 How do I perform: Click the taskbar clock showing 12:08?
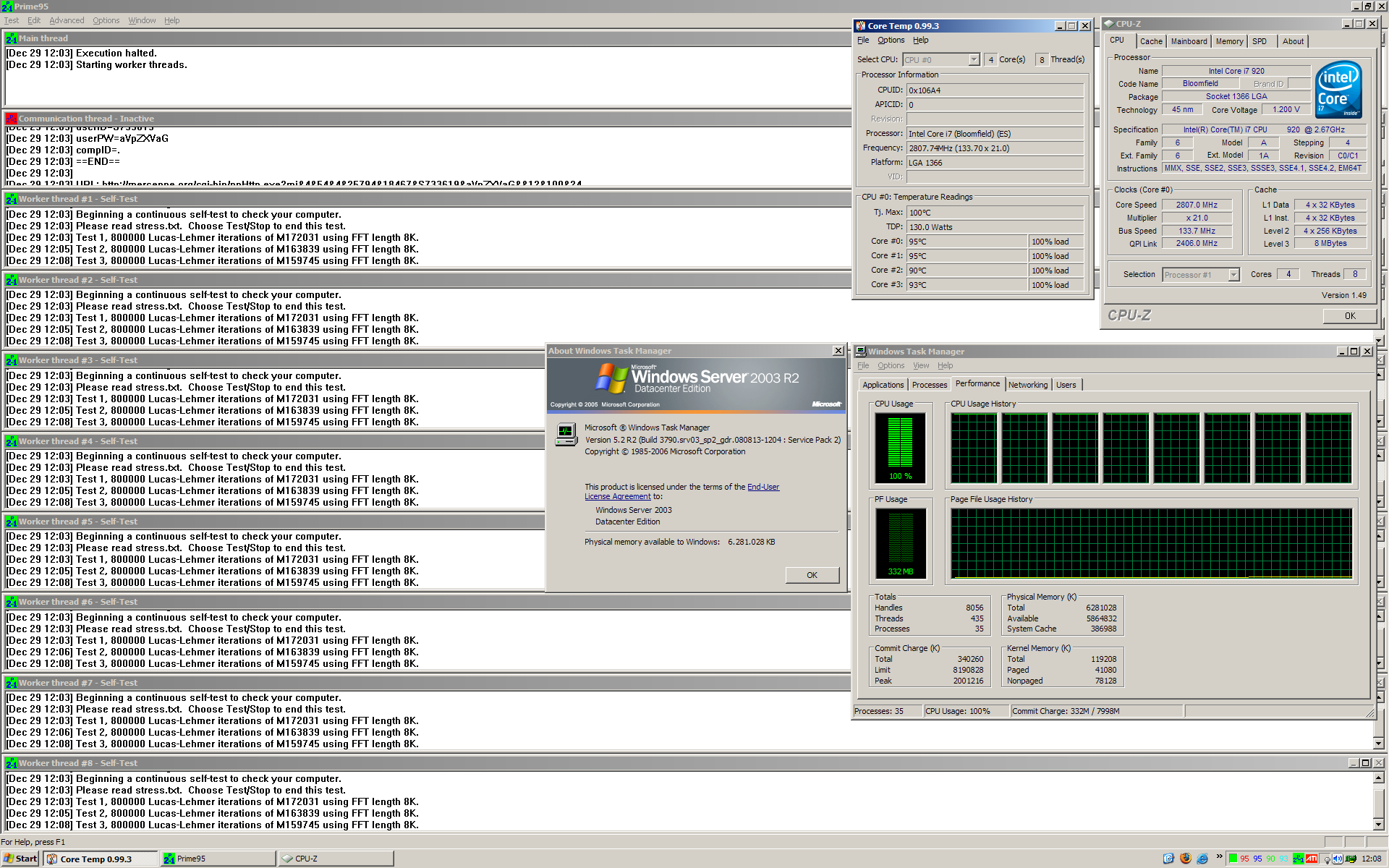click(x=1371, y=859)
